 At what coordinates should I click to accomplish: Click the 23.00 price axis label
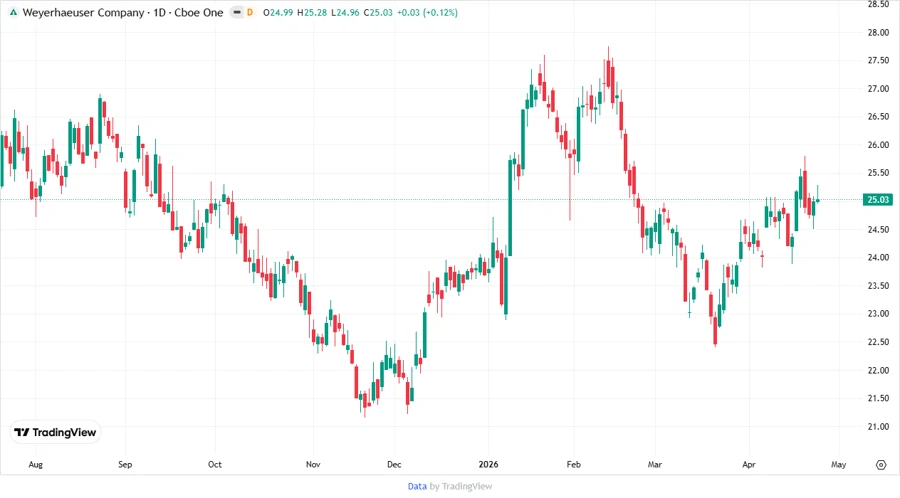[x=878, y=314]
